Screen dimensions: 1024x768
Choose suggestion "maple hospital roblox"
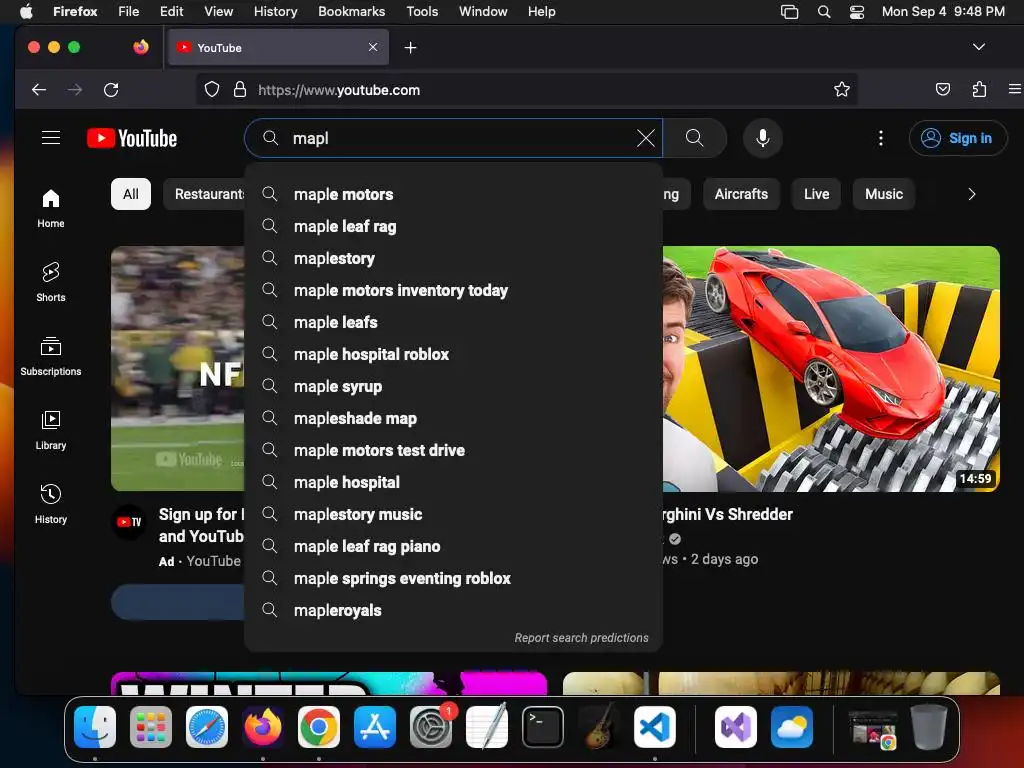[x=453, y=354]
